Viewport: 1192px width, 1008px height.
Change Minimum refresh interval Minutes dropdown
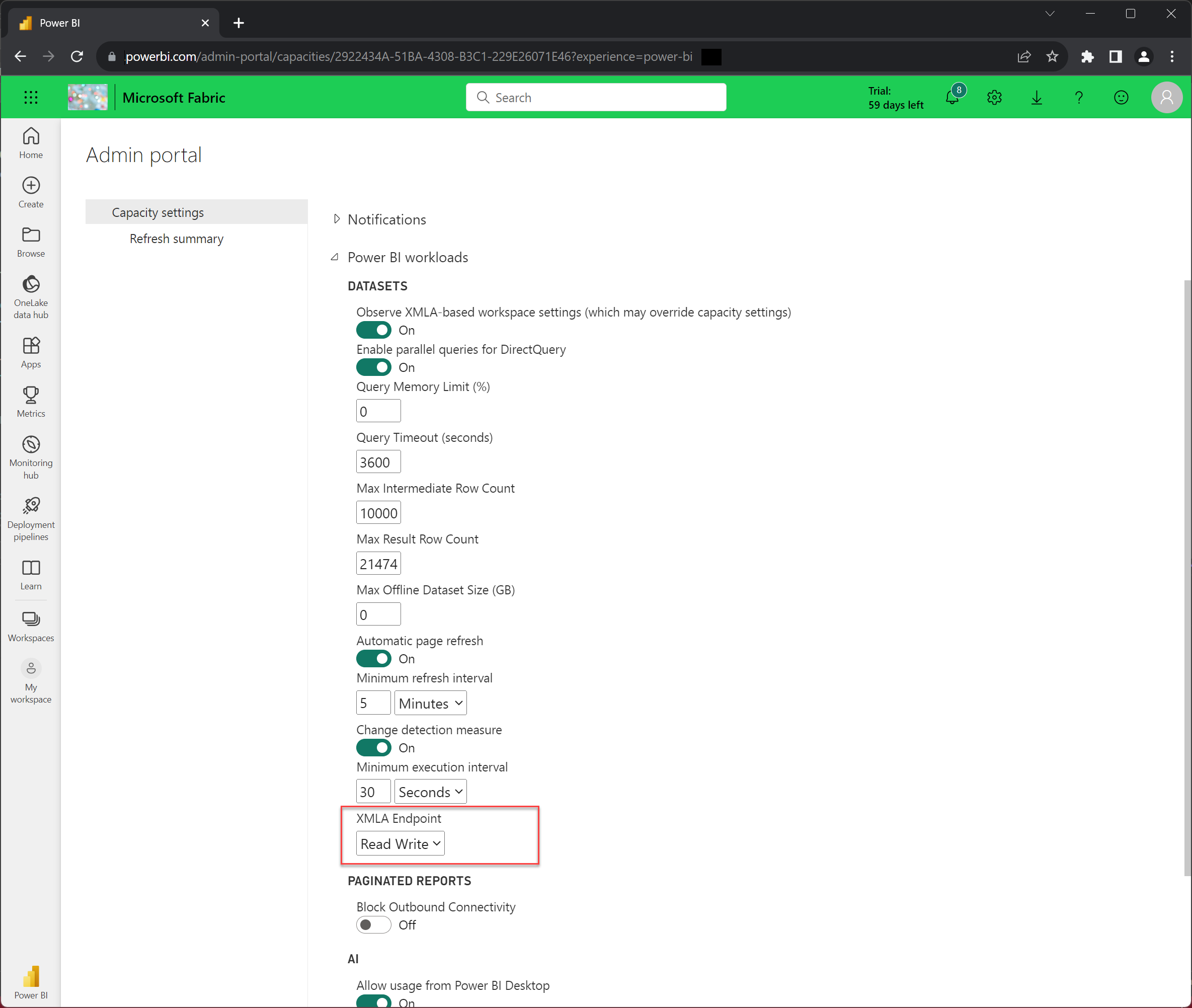tap(429, 702)
